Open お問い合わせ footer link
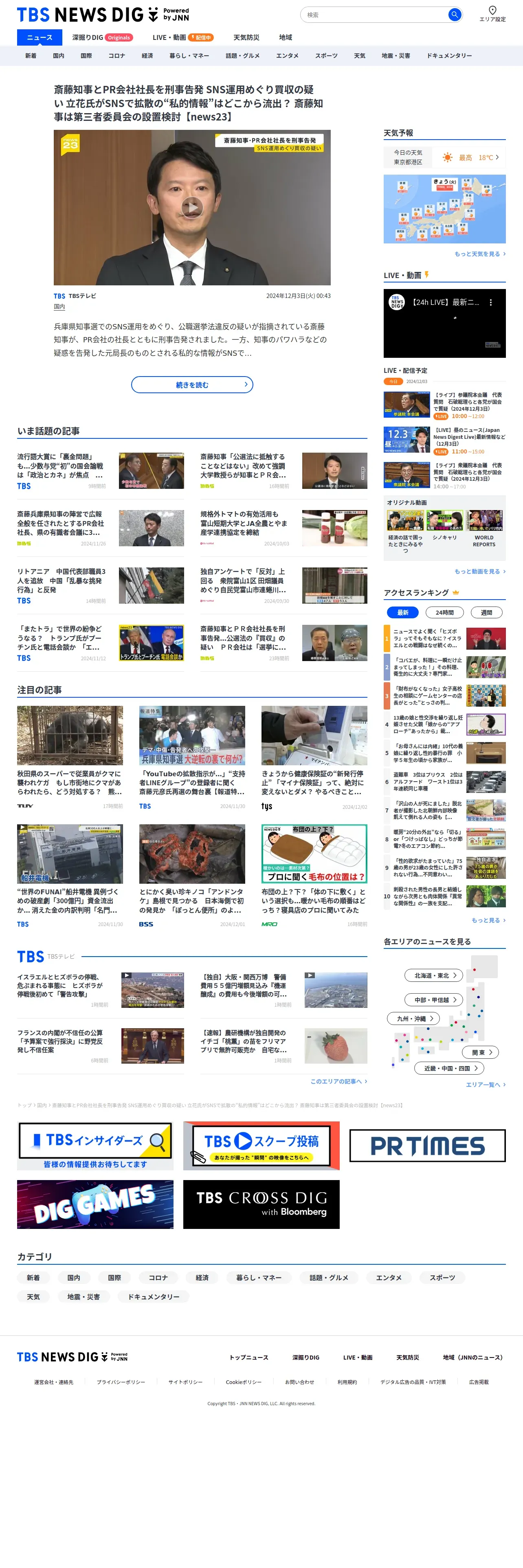Screen dimensions: 523x1568 point(299,1382)
